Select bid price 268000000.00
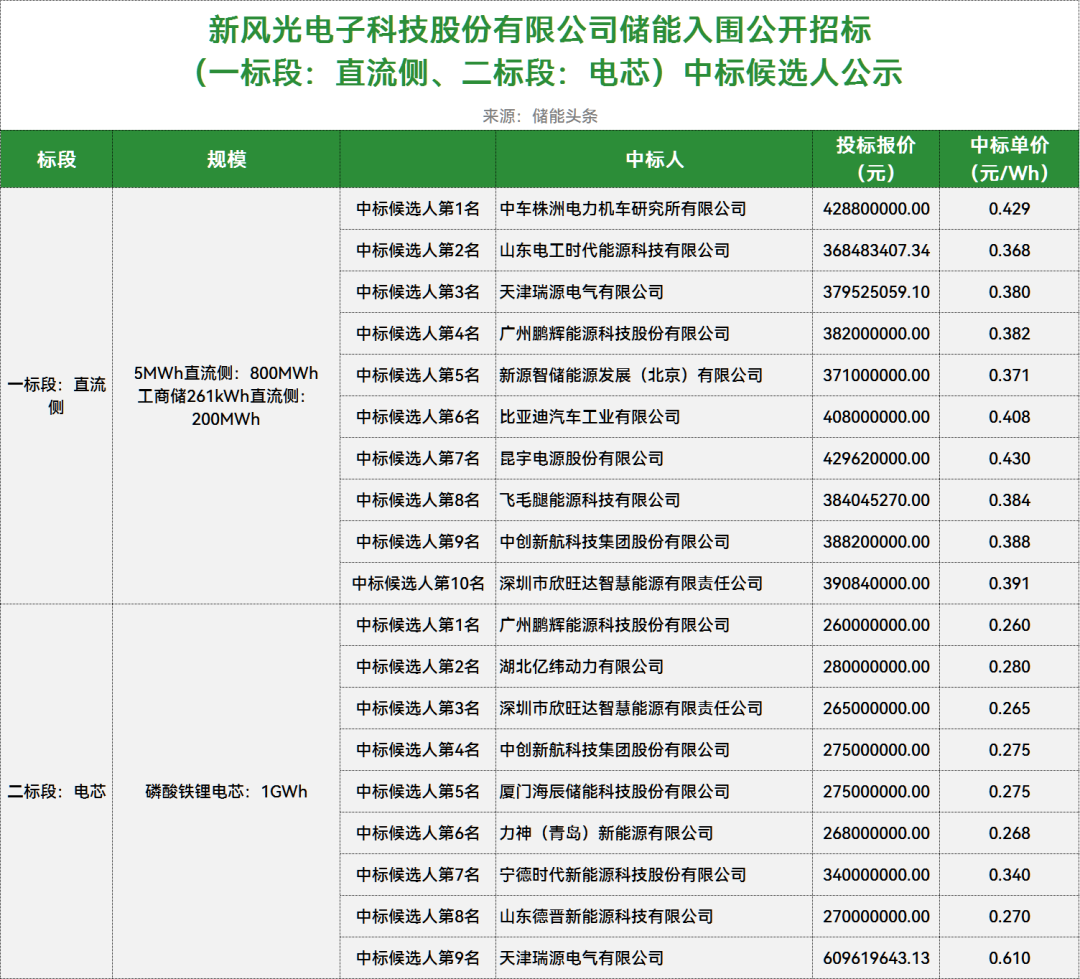This screenshot has height=979, width=1080. (x=876, y=833)
